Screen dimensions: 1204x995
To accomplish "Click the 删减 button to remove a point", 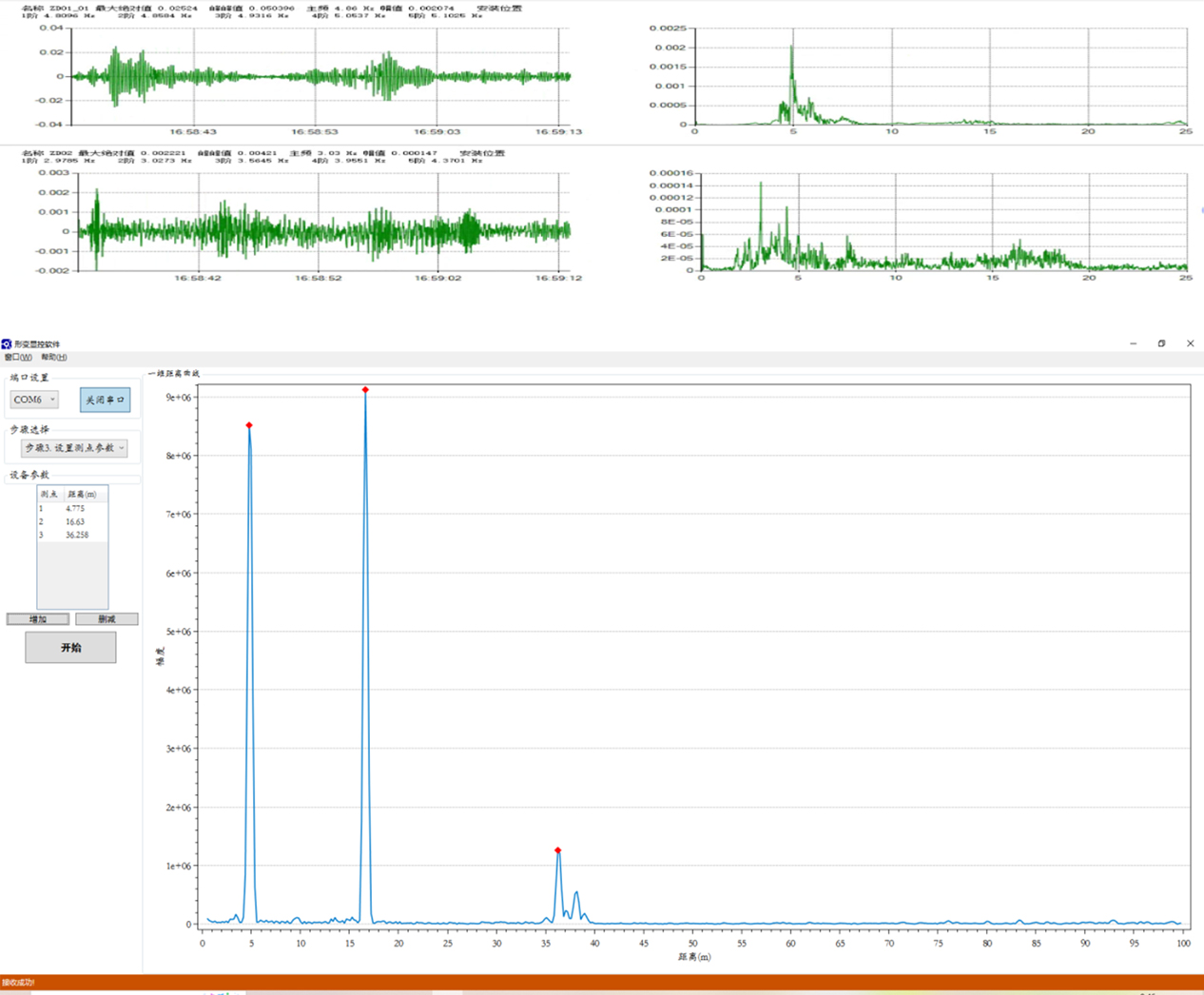I will (107, 619).
